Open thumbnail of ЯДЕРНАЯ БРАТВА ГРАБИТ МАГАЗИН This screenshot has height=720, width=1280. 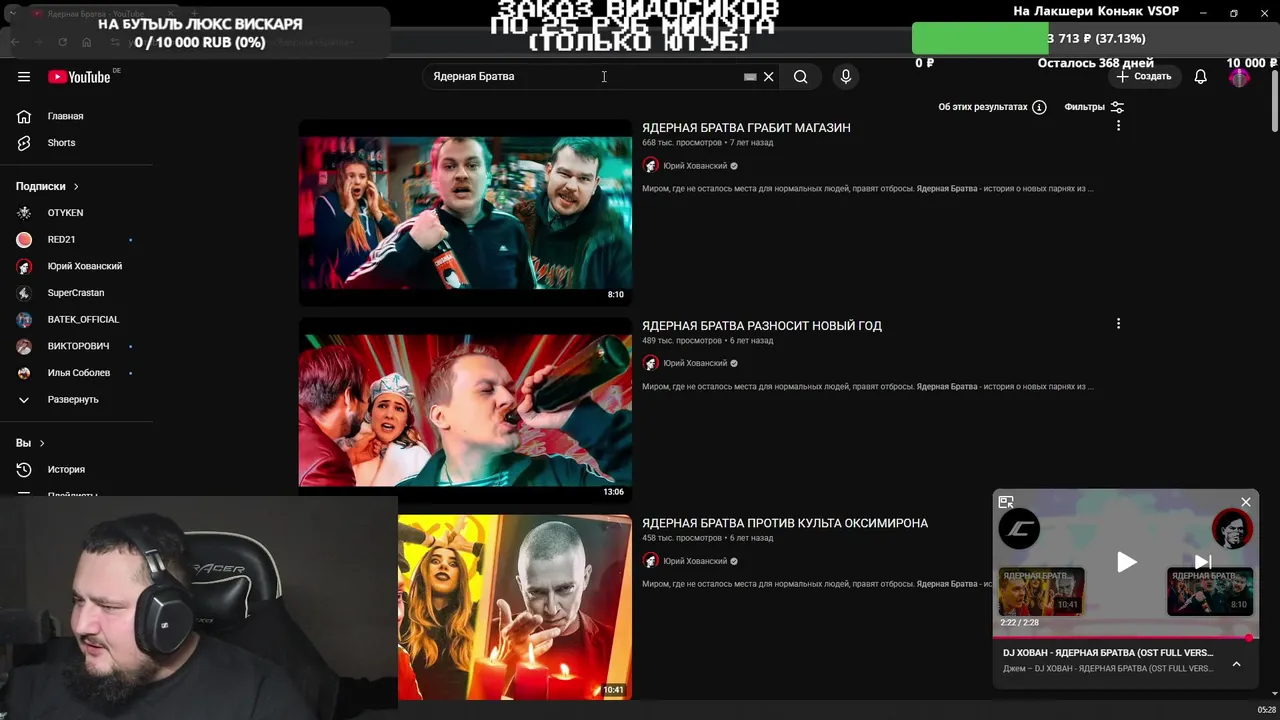pyautogui.click(x=465, y=213)
